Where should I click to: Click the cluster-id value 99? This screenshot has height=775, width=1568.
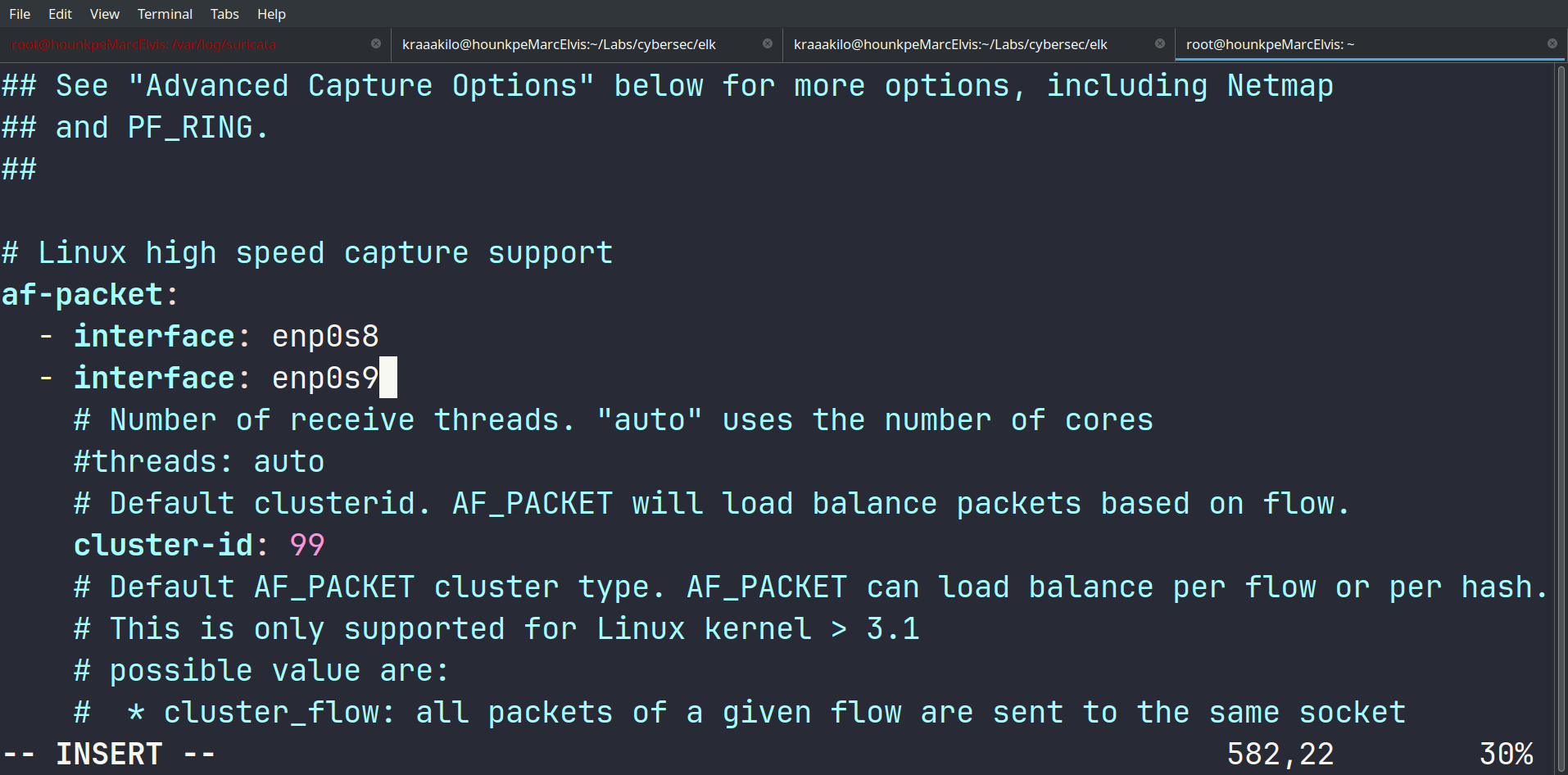[307, 546]
